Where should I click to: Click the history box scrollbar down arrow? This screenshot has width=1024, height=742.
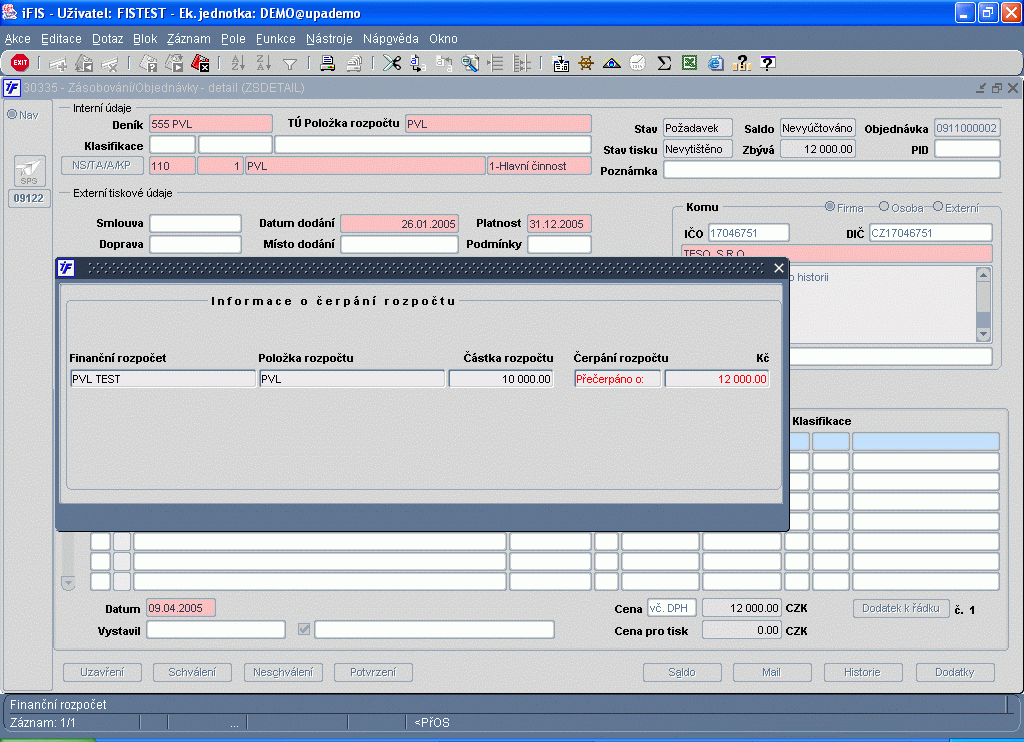983,334
